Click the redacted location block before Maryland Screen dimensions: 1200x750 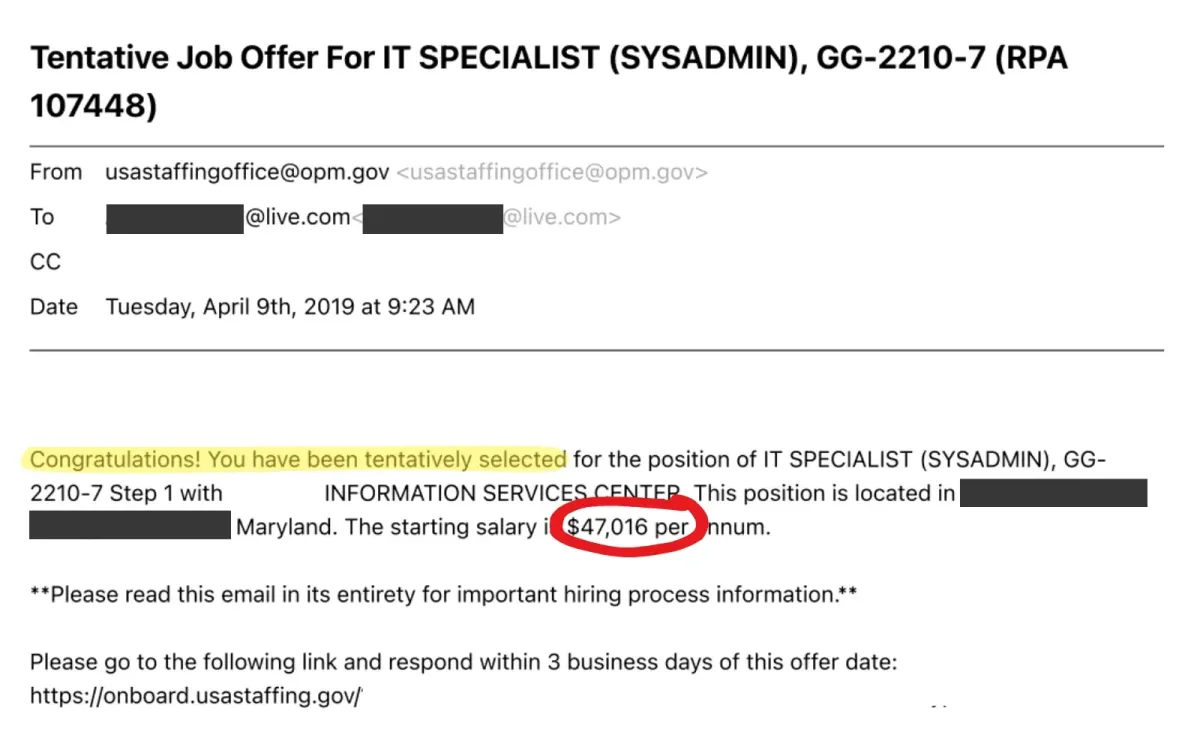point(130,526)
